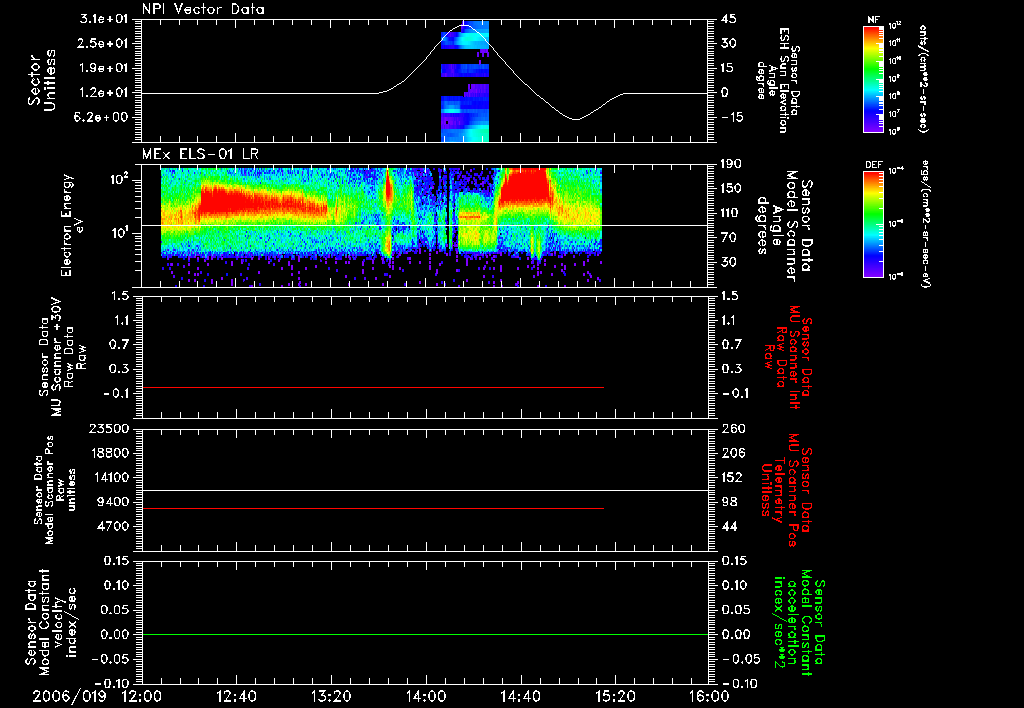Image resolution: width=1024 pixels, height=708 pixels.
Task: Click the white sun elevation curve peak
Action: 464,25
